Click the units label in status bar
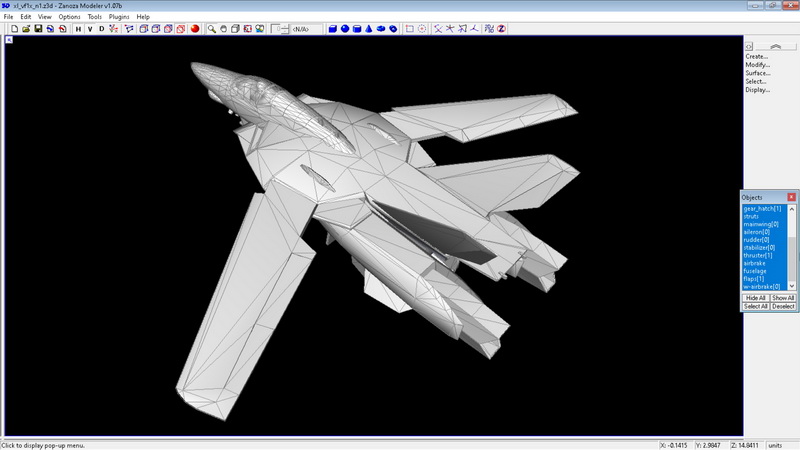Image resolution: width=800 pixels, height=450 pixels. pyautogui.click(x=775, y=445)
